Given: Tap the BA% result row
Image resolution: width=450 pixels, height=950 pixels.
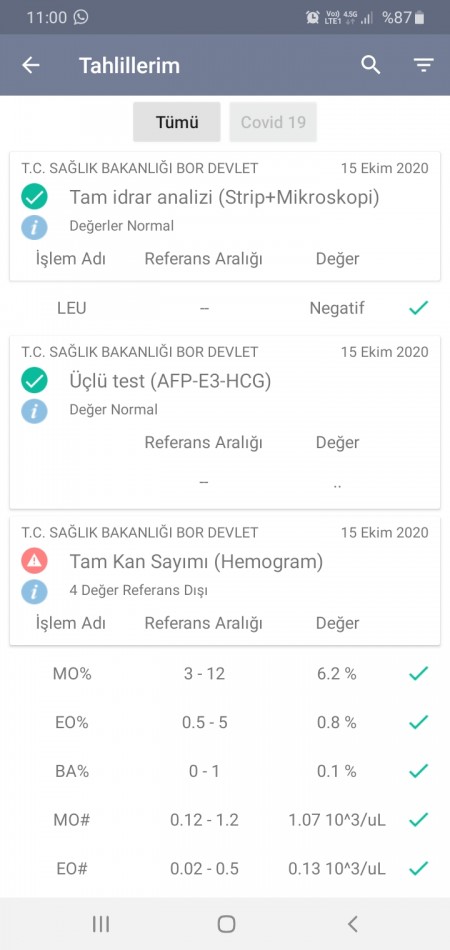Looking at the screenshot, I should [225, 771].
